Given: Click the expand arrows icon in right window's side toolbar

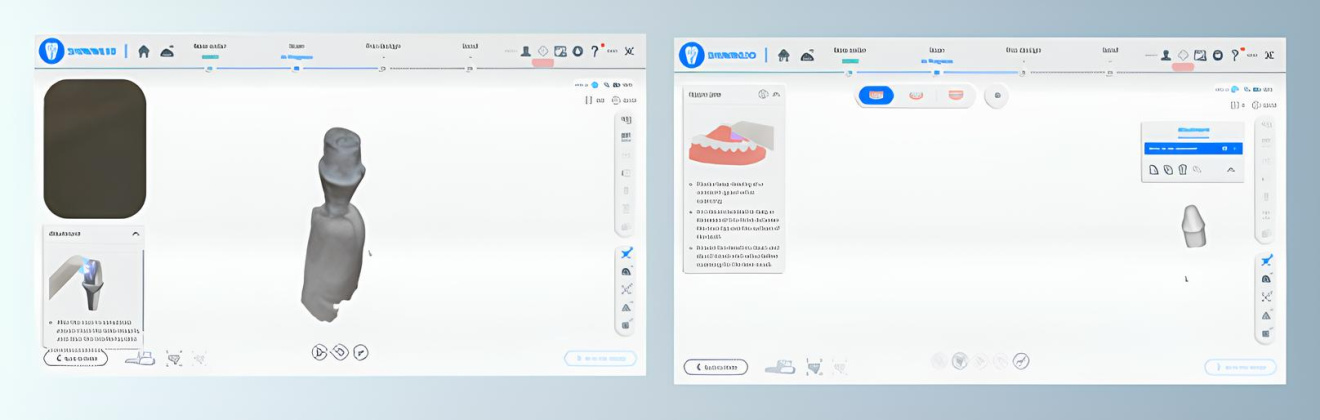Looking at the screenshot, I should coord(1266,297).
